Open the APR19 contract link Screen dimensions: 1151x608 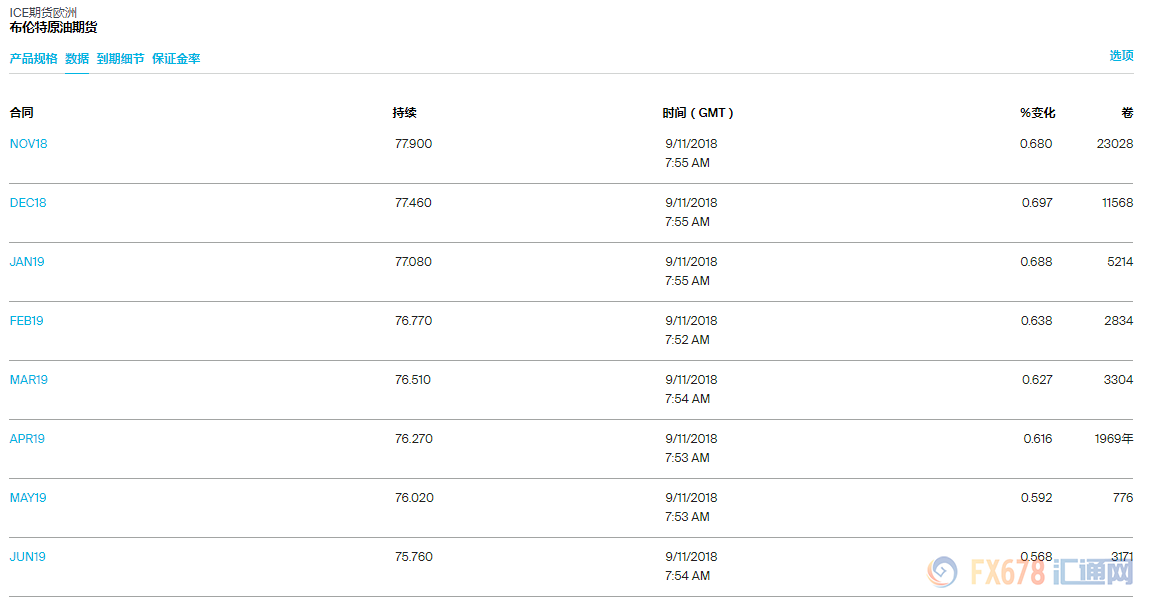(x=27, y=439)
